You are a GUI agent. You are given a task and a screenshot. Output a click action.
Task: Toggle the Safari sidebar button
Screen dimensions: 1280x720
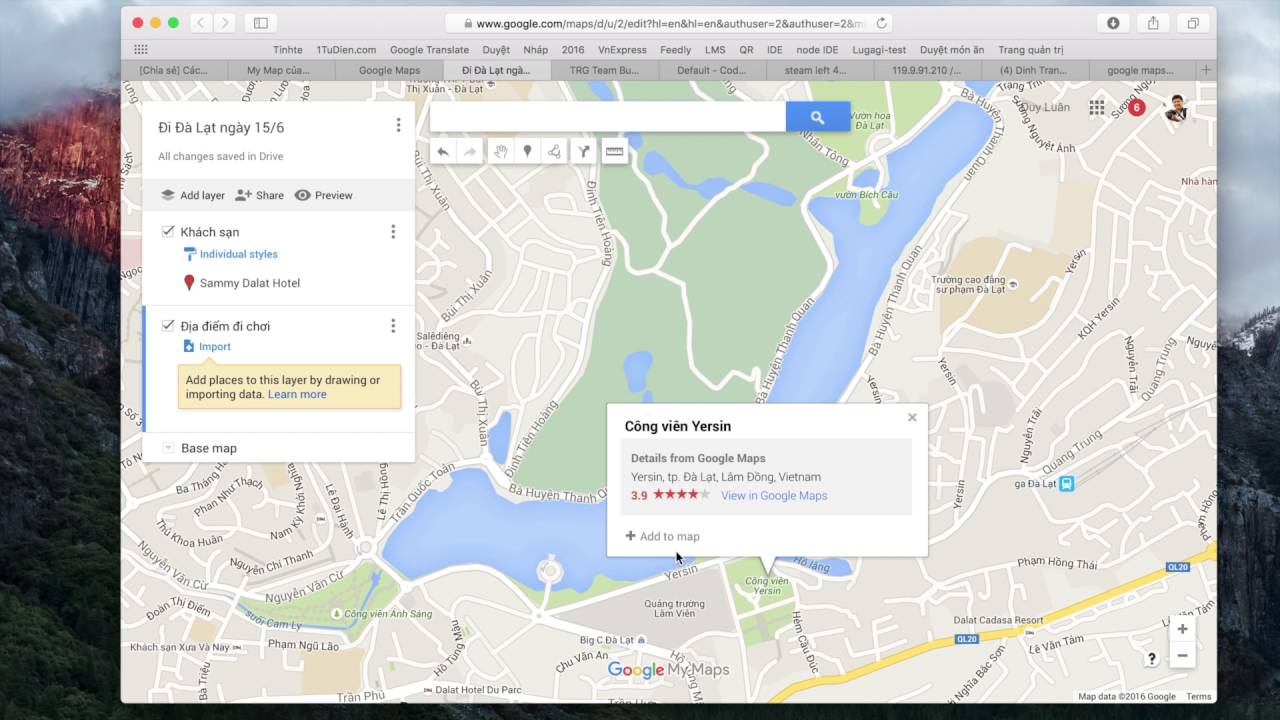[x=260, y=23]
